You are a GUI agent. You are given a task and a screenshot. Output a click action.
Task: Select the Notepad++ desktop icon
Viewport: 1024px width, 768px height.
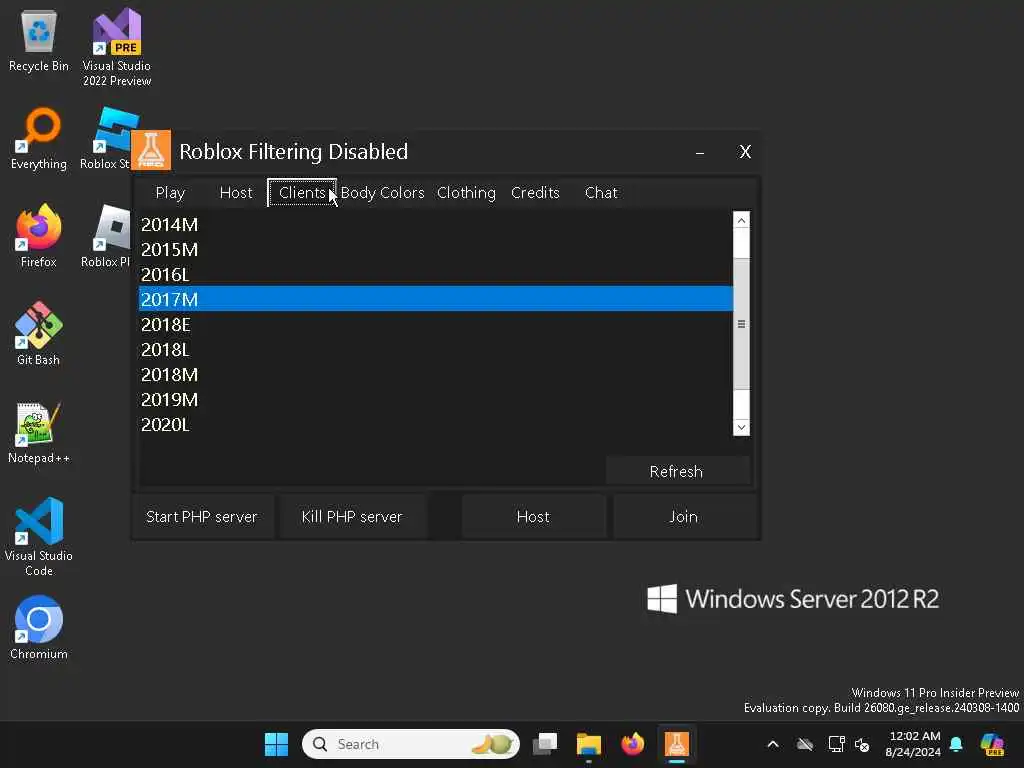(39, 432)
